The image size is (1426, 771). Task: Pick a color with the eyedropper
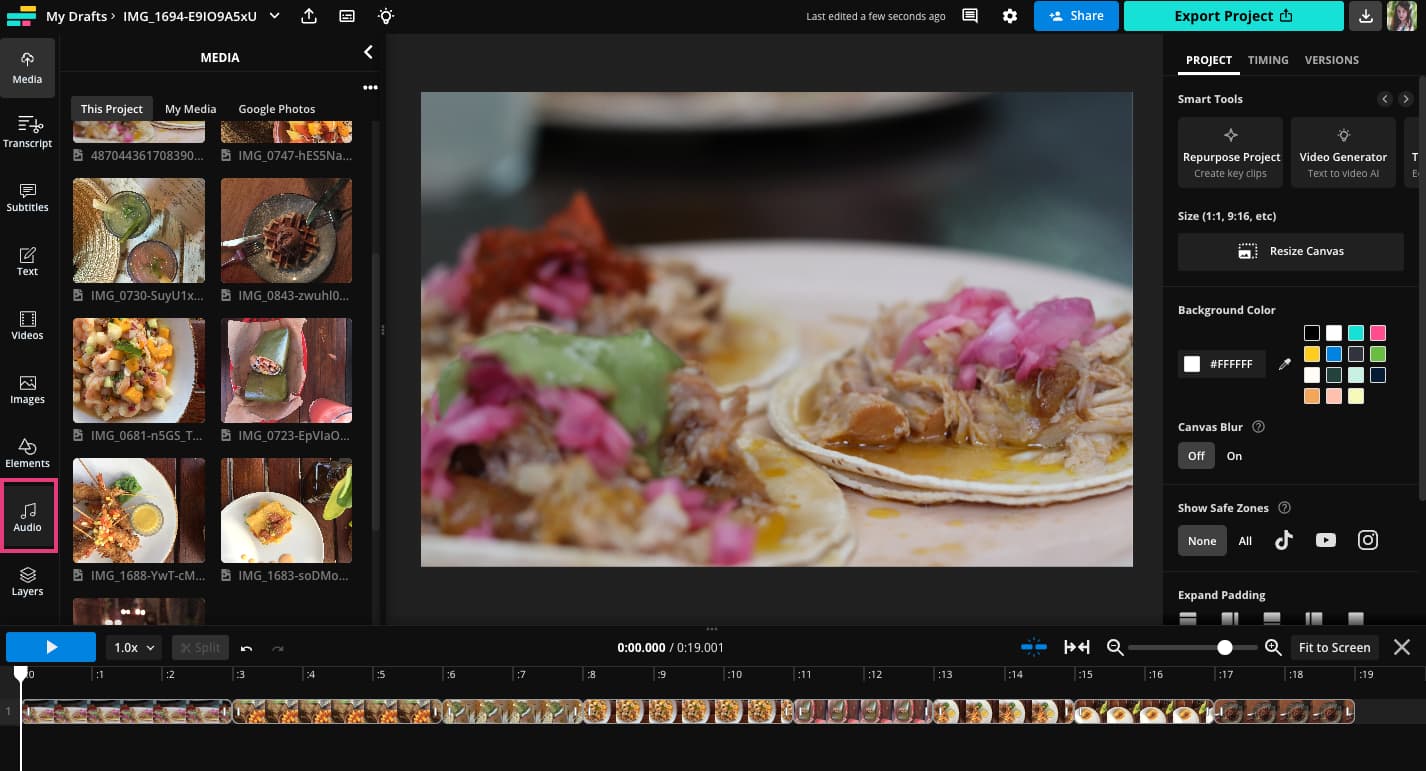tap(1286, 364)
